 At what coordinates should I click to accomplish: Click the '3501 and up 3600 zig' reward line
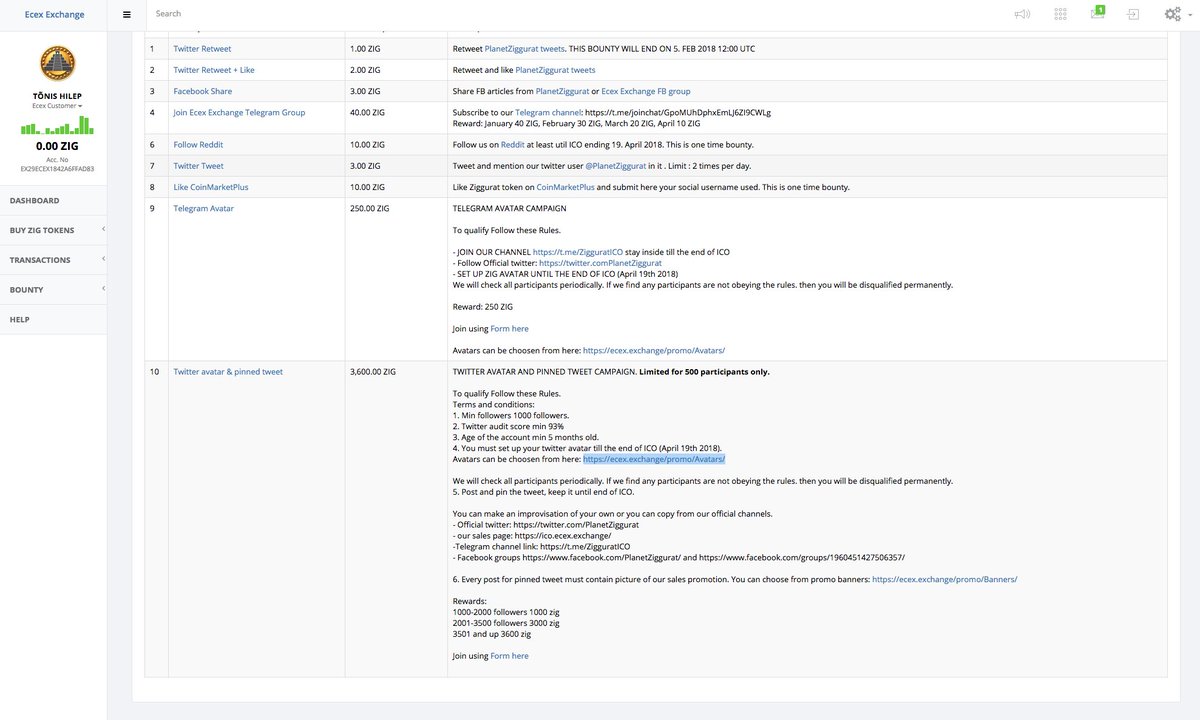click(492, 634)
